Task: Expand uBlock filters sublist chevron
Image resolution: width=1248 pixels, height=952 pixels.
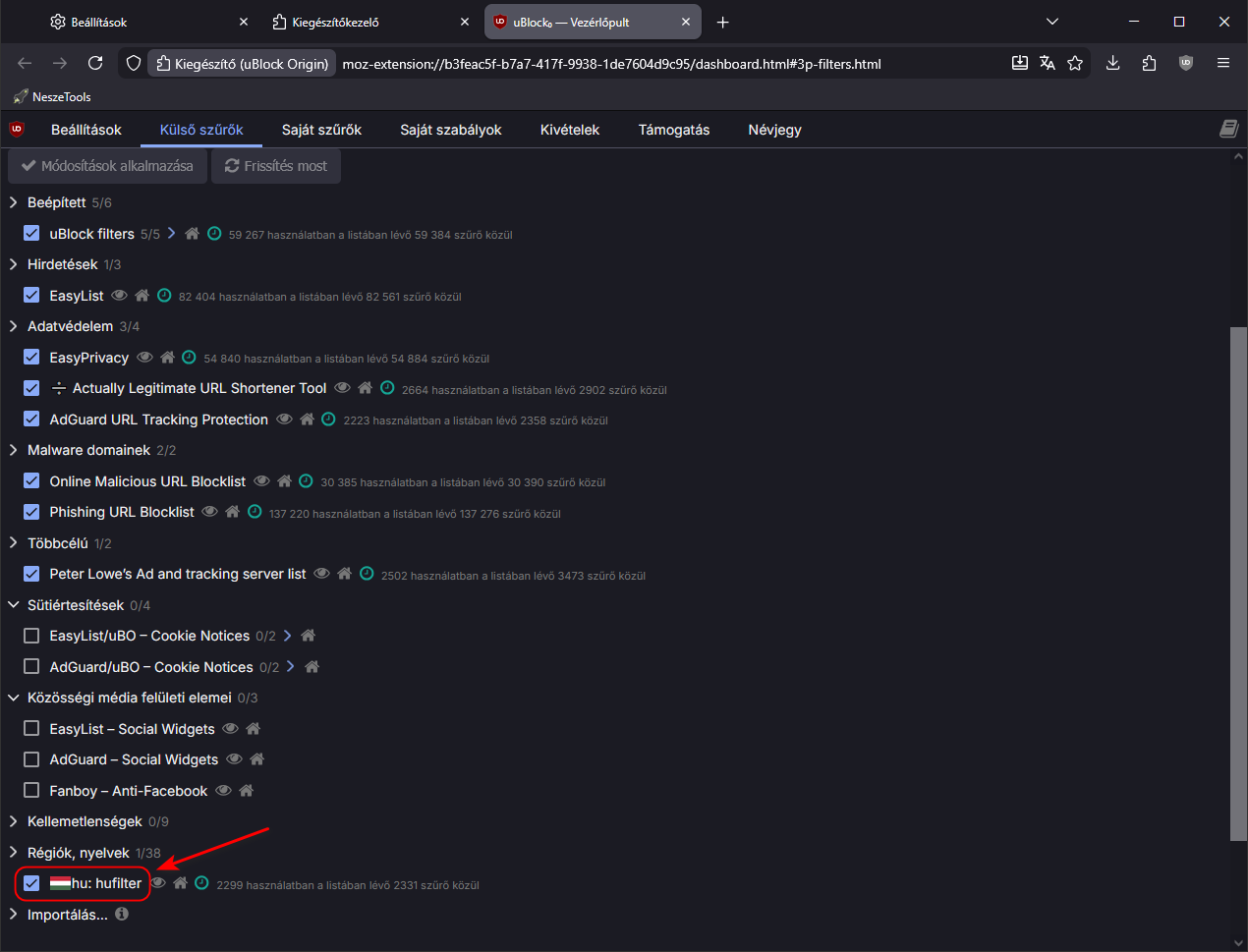Action: [x=171, y=233]
